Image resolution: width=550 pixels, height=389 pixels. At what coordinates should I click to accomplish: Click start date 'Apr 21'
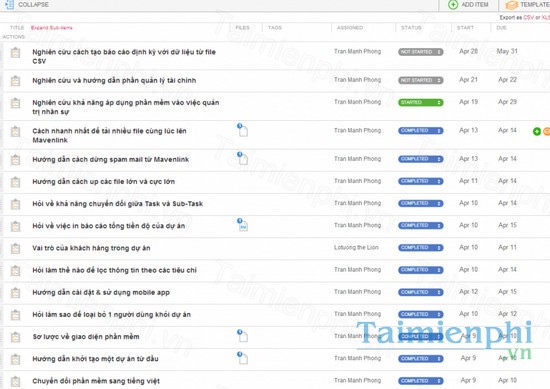click(x=468, y=80)
